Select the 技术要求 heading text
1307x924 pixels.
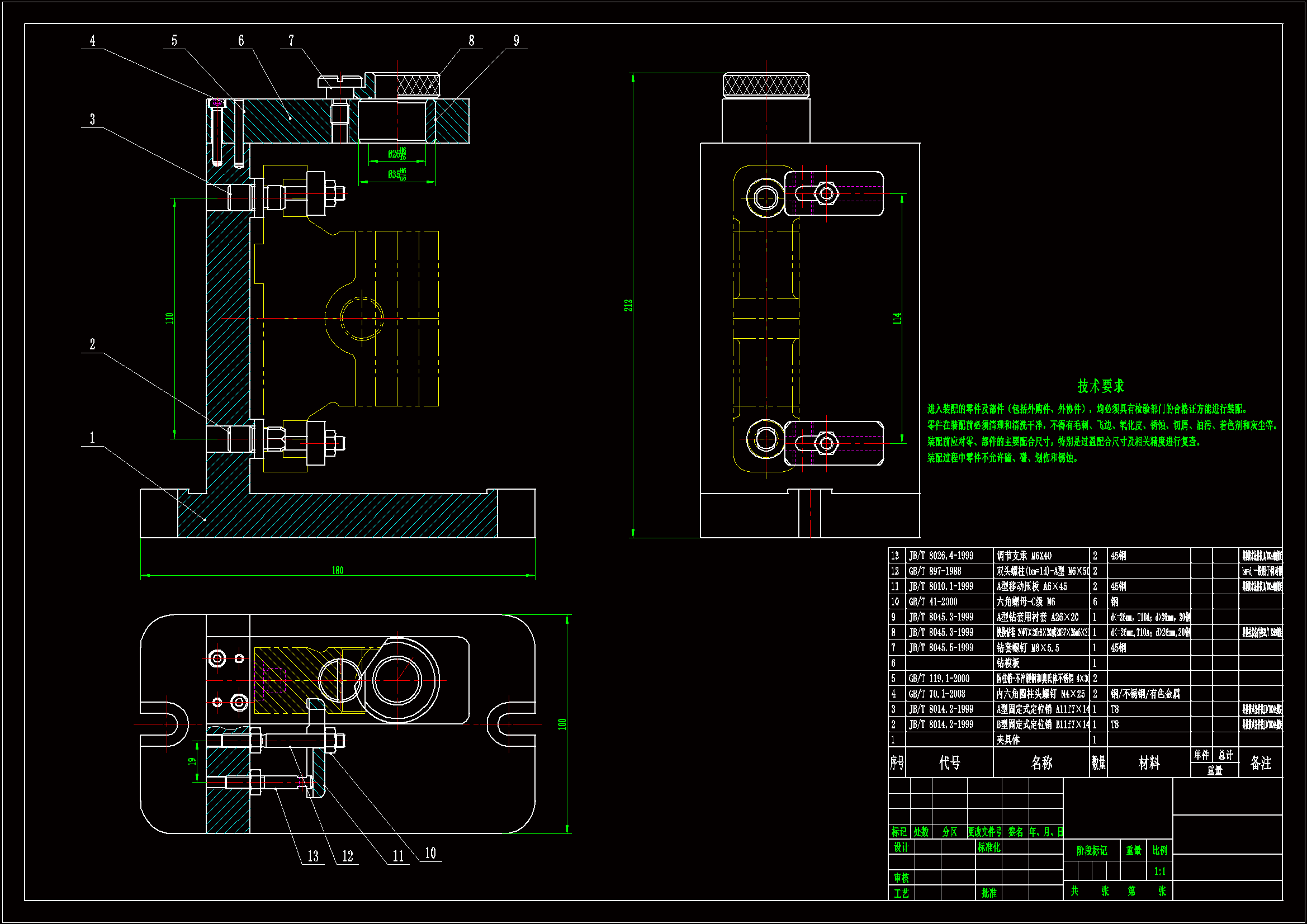1100,386
